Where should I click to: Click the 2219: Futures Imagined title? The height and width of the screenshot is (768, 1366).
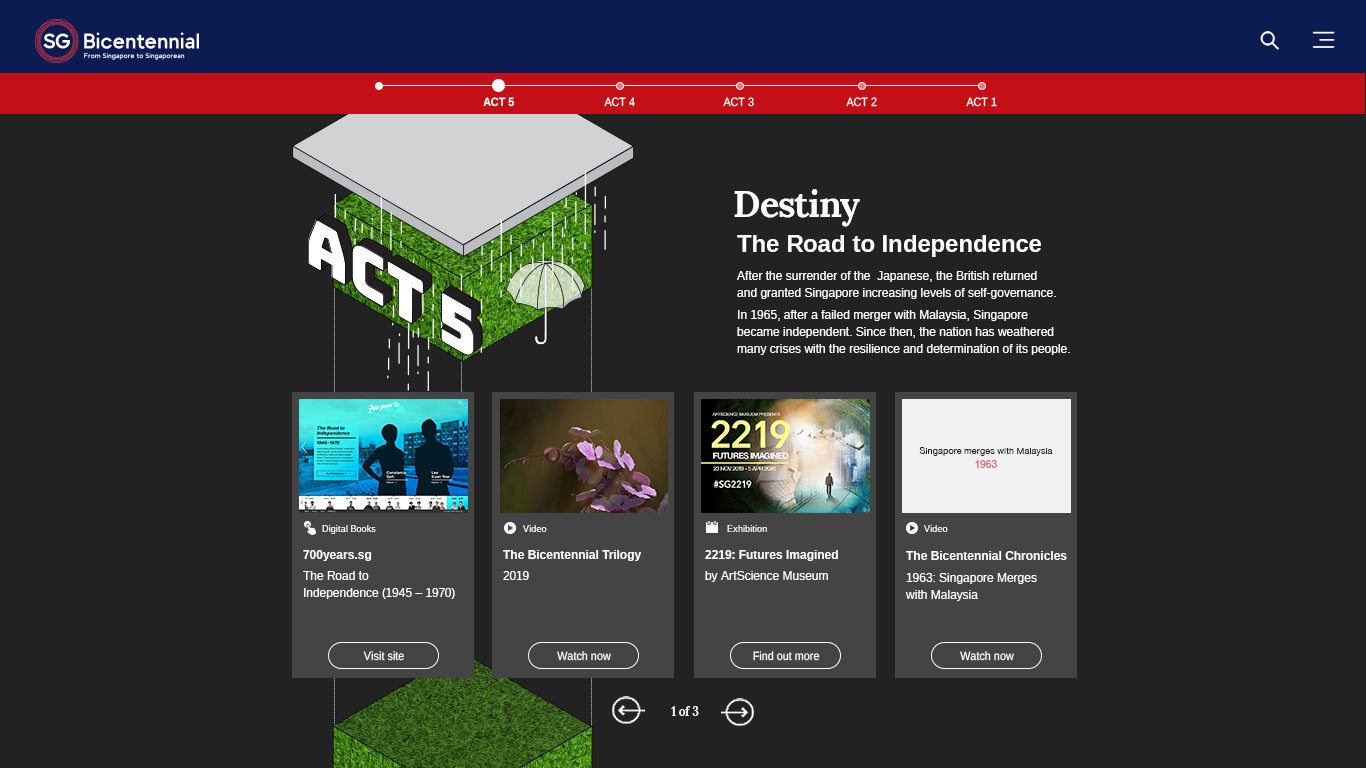tap(772, 555)
